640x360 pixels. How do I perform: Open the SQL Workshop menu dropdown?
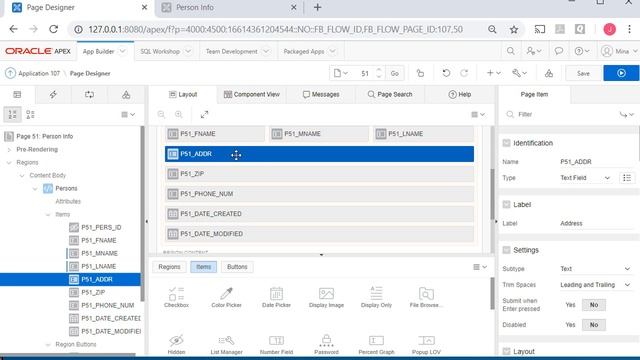pos(188,51)
